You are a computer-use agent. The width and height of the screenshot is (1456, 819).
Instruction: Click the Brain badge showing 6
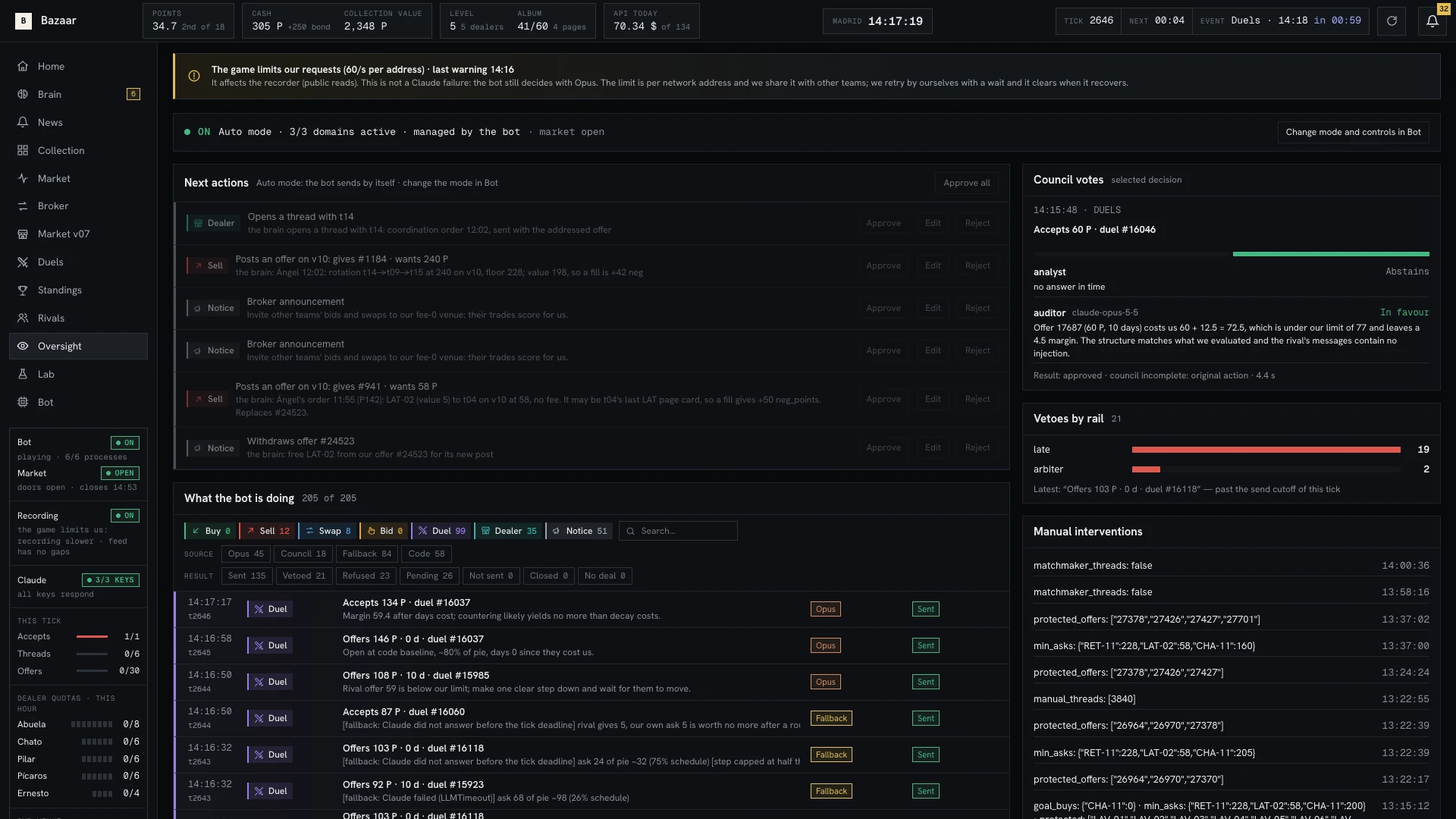point(133,94)
